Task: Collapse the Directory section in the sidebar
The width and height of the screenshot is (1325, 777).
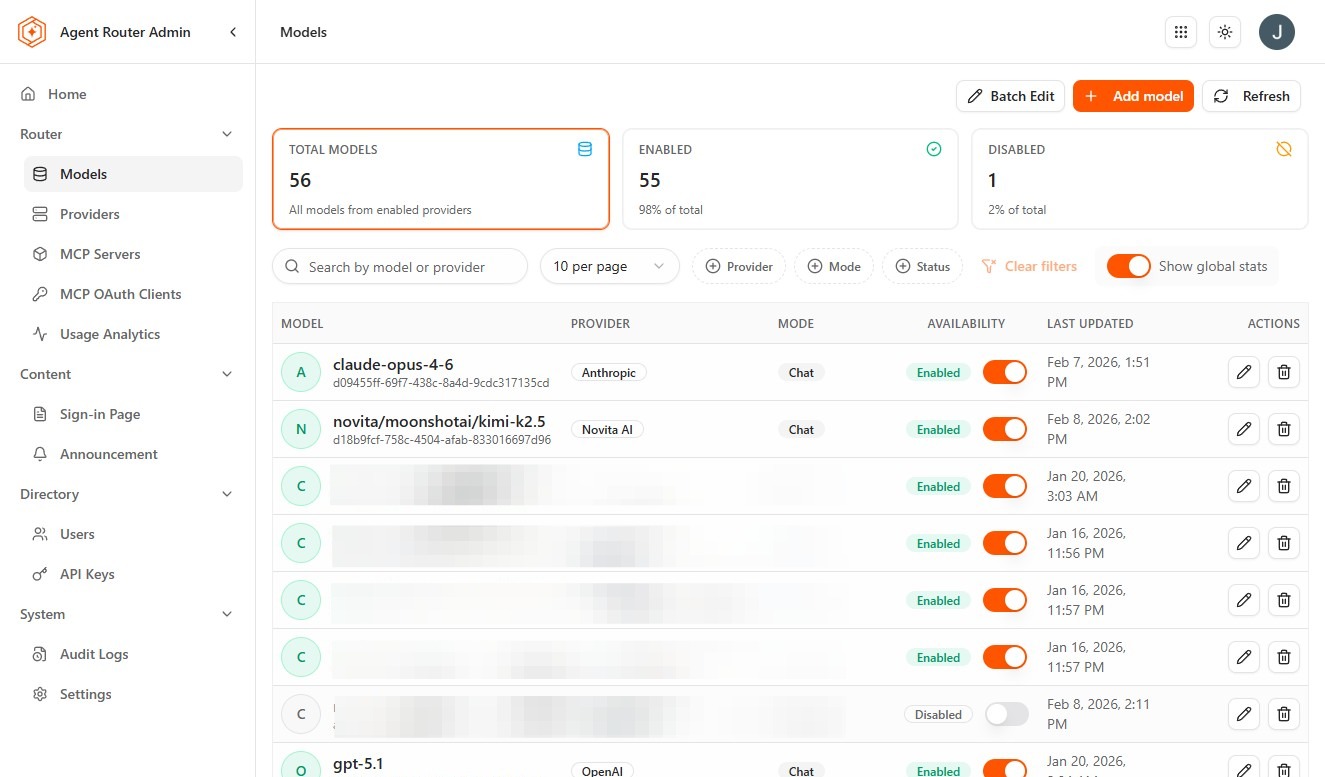Action: coord(227,494)
